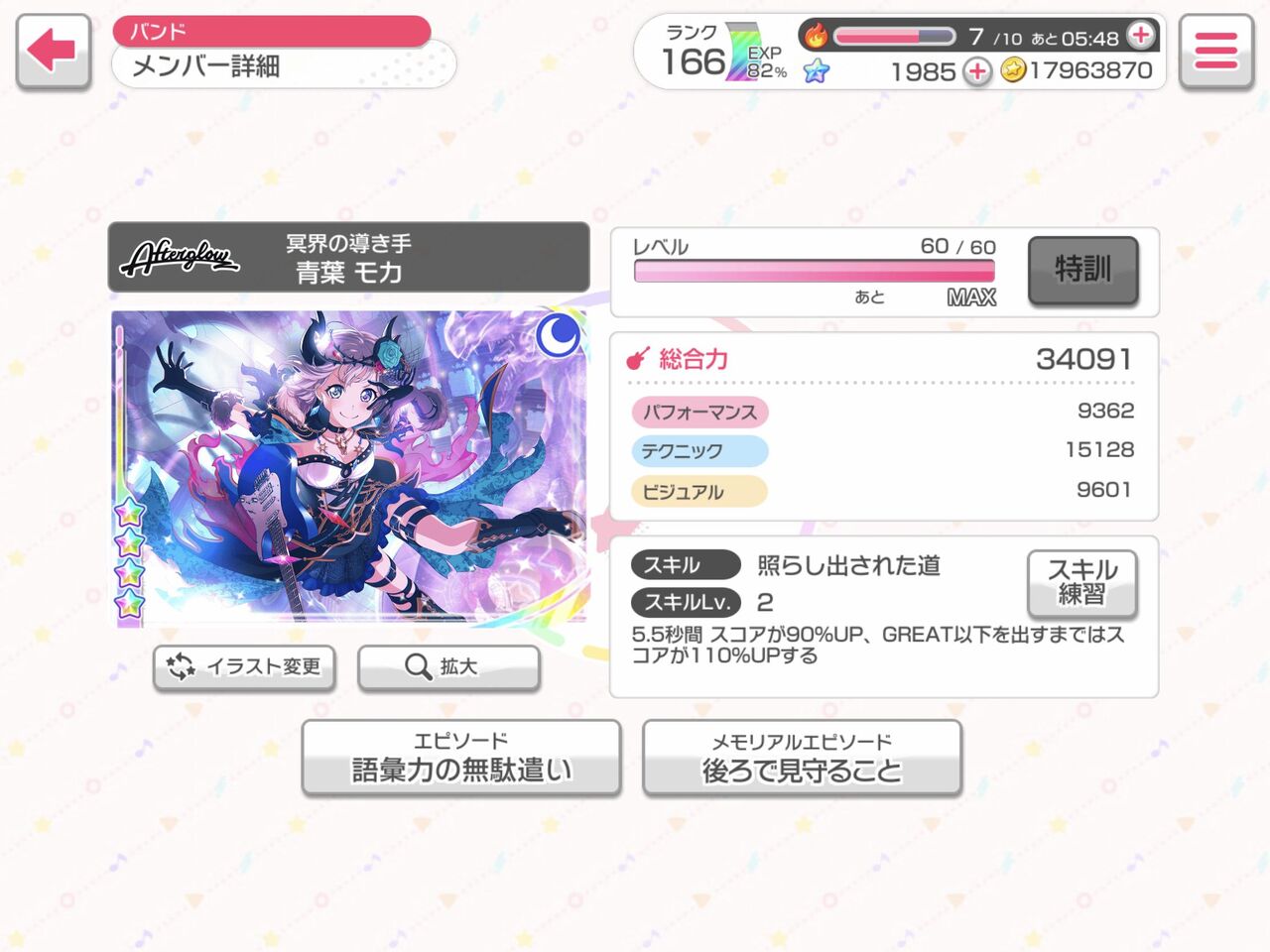Open 特訓 training button

(1082, 270)
